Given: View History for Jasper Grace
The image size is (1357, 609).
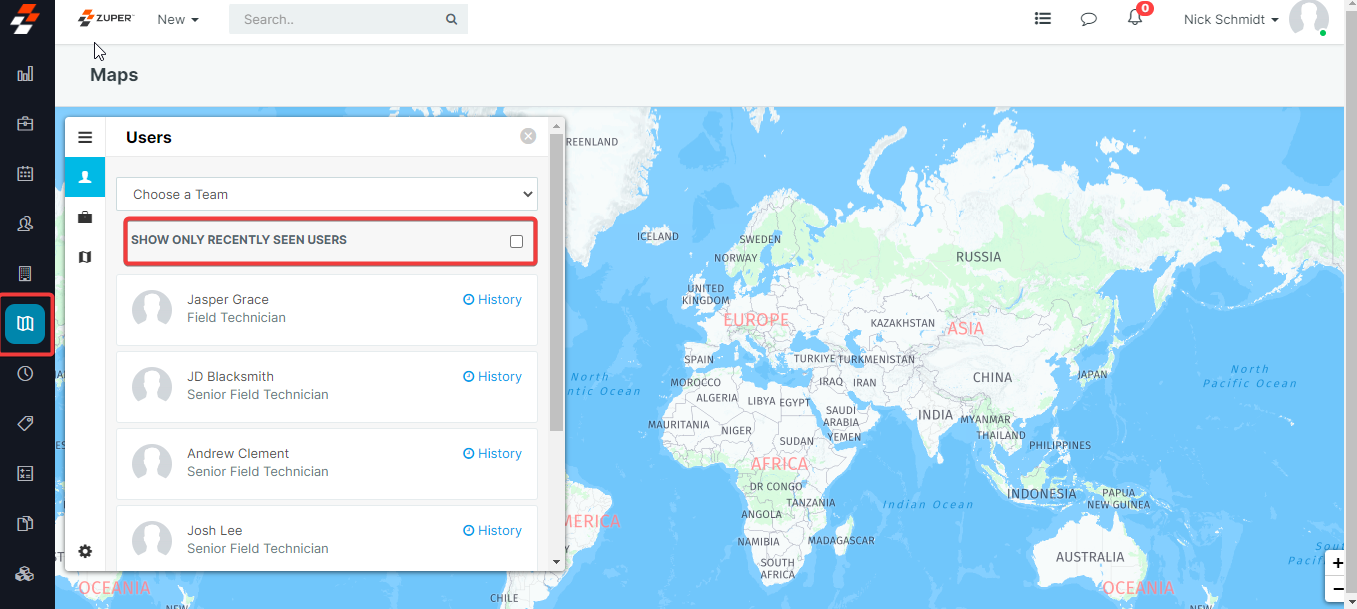Looking at the screenshot, I should 493,299.
